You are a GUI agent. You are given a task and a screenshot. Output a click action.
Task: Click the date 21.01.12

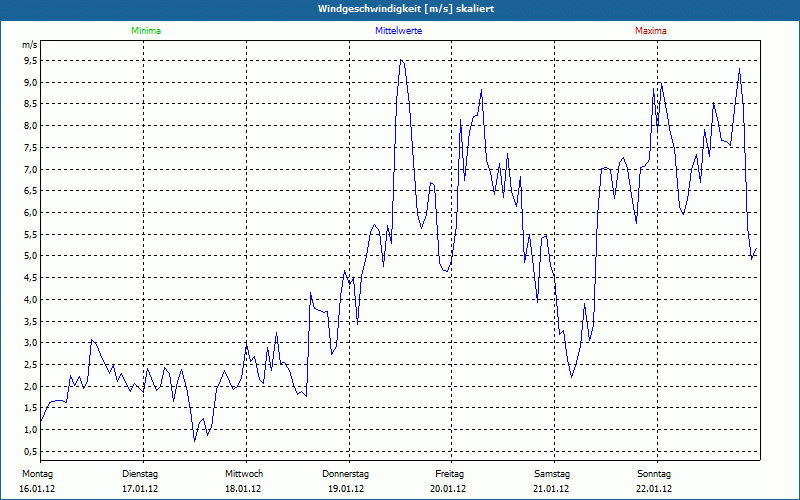tap(551, 489)
